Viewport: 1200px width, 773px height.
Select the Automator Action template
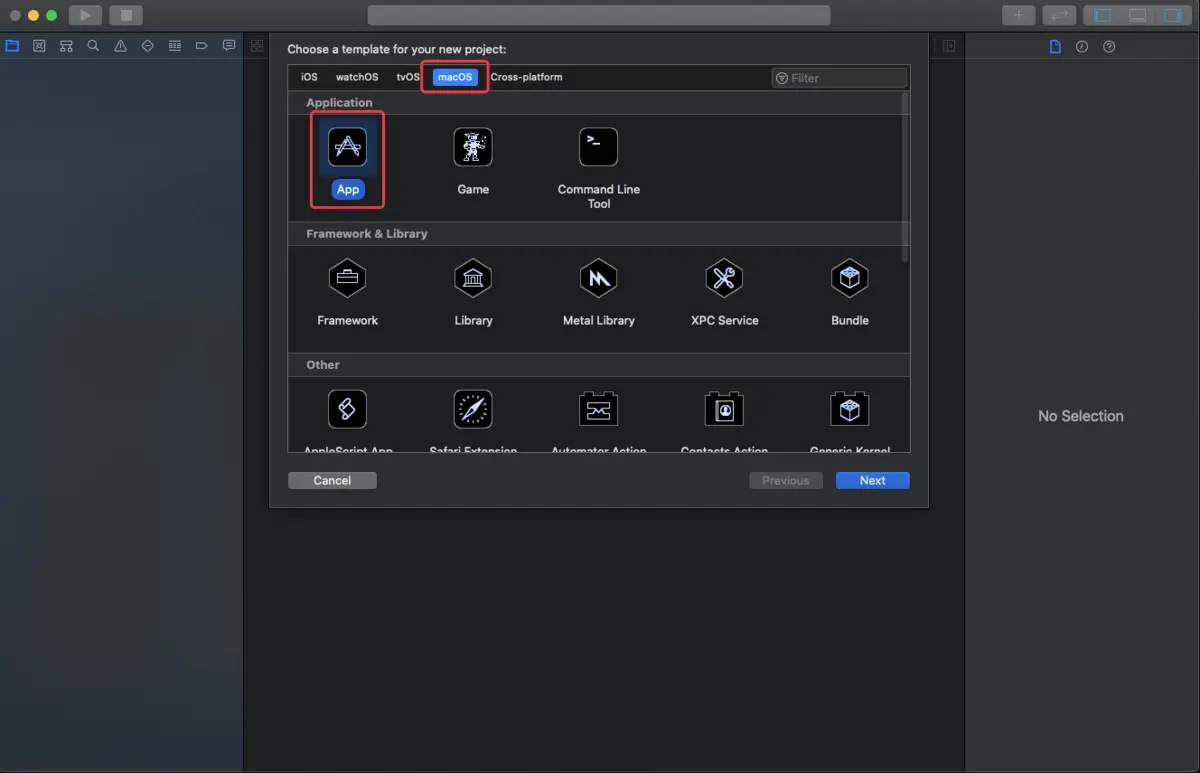[598, 409]
